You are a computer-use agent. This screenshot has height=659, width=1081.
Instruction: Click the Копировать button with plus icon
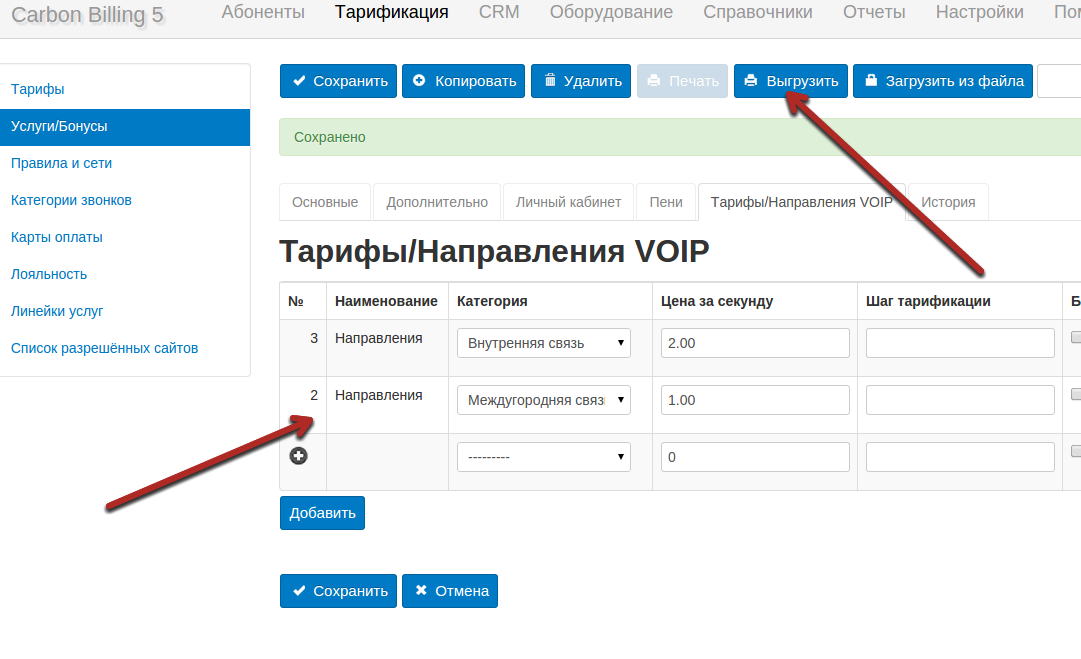(463, 81)
